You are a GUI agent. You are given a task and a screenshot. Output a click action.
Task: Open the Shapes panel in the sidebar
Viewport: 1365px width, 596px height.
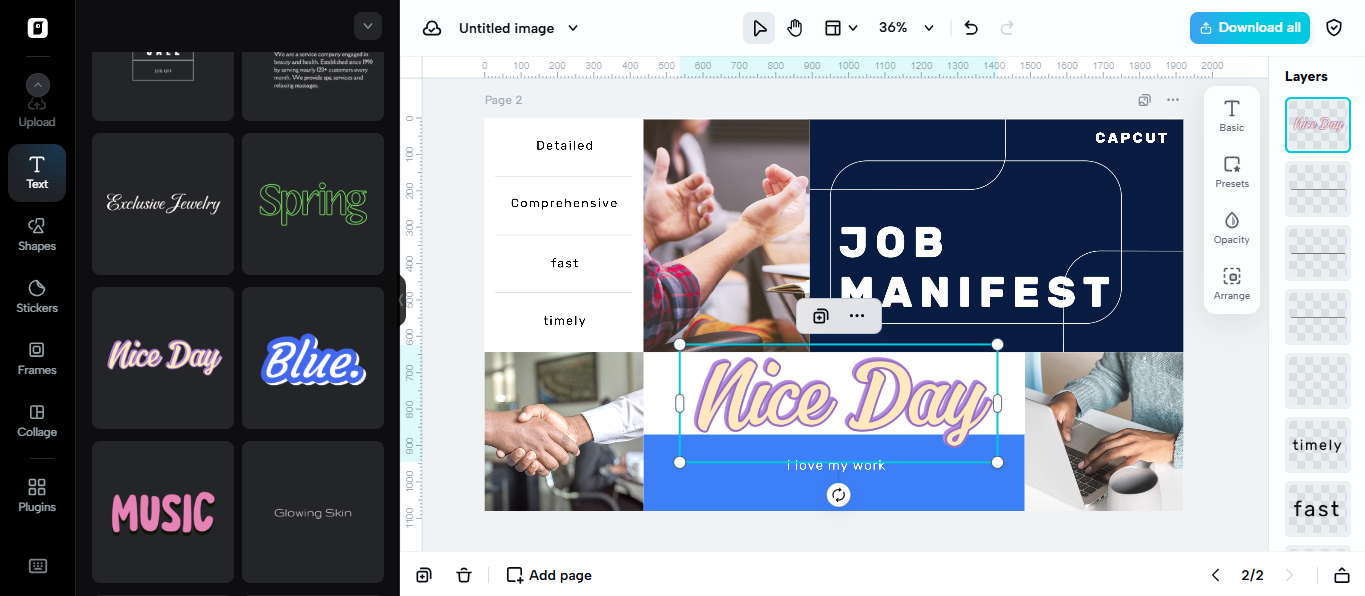tap(37, 234)
